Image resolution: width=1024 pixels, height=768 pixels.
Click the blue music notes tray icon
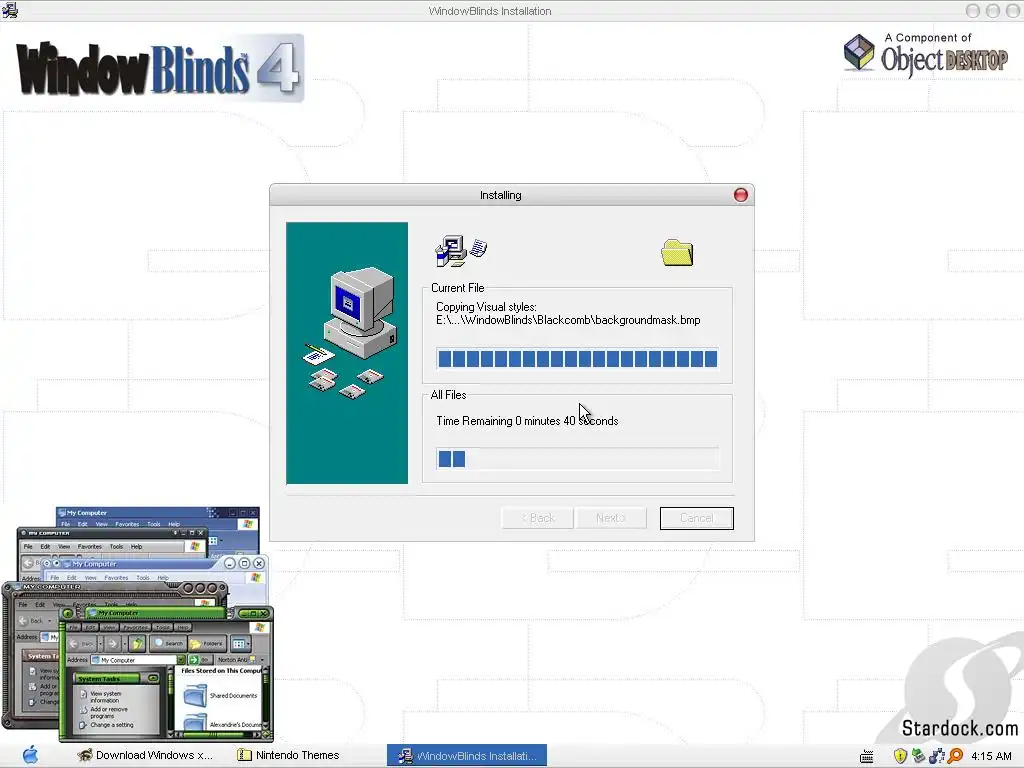936,756
